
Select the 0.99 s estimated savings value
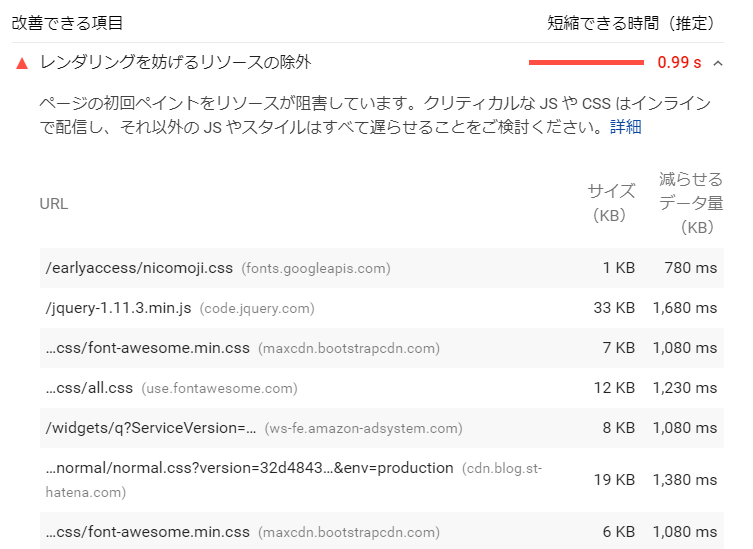pyautogui.click(x=679, y=62)
